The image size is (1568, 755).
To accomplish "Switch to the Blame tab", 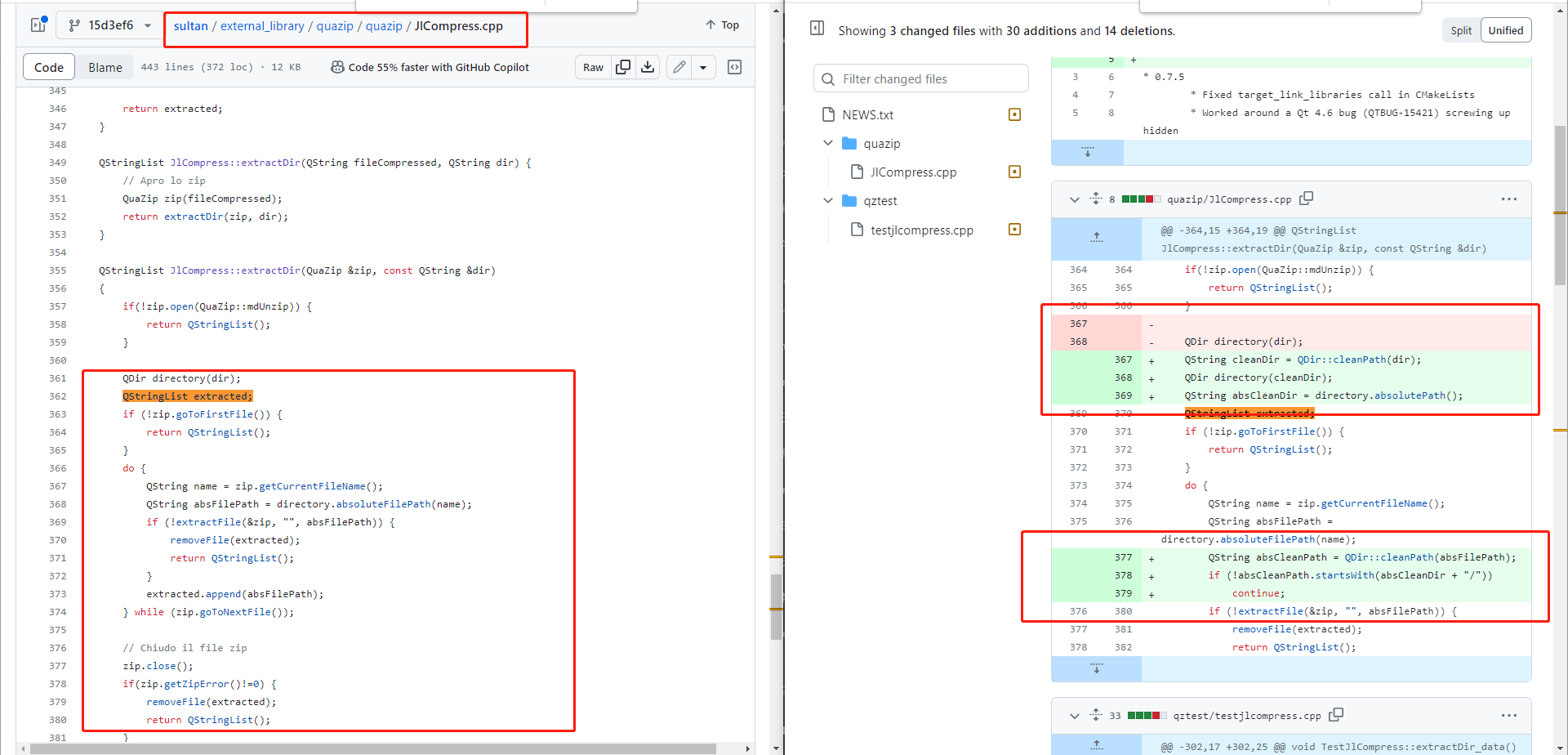I will pos(105,67).
